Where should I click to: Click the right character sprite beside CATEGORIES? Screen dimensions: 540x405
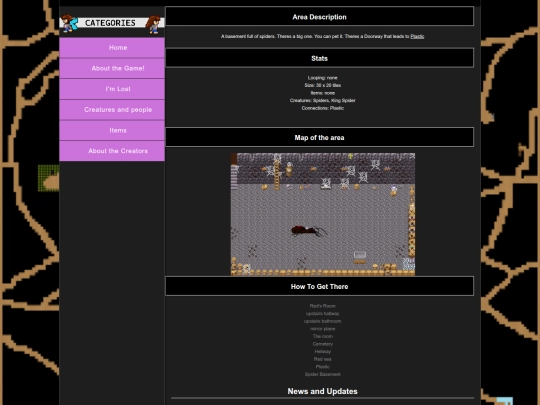(153, 24)
